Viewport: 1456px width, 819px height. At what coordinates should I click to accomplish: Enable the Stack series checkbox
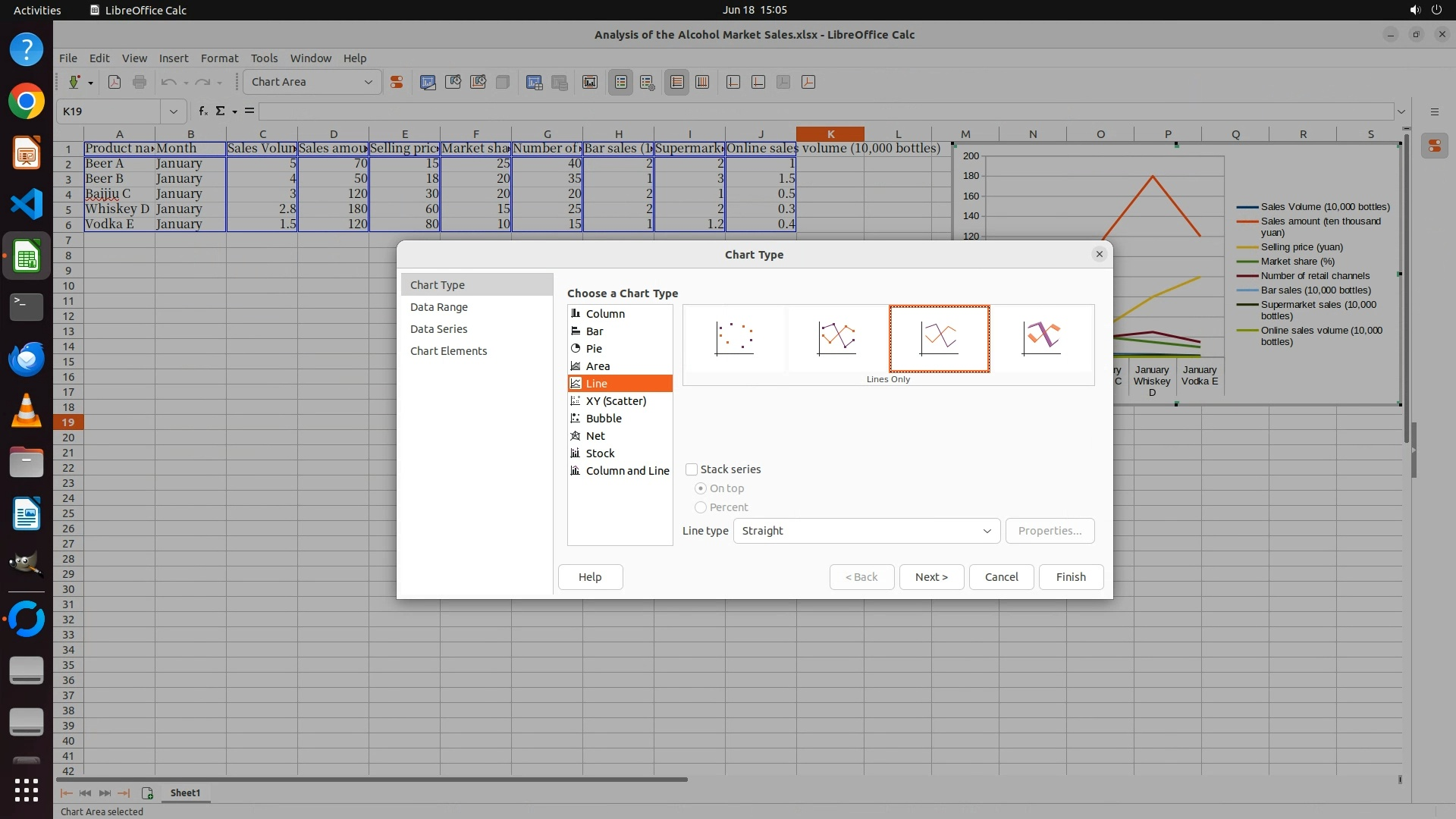click(692, 469)
